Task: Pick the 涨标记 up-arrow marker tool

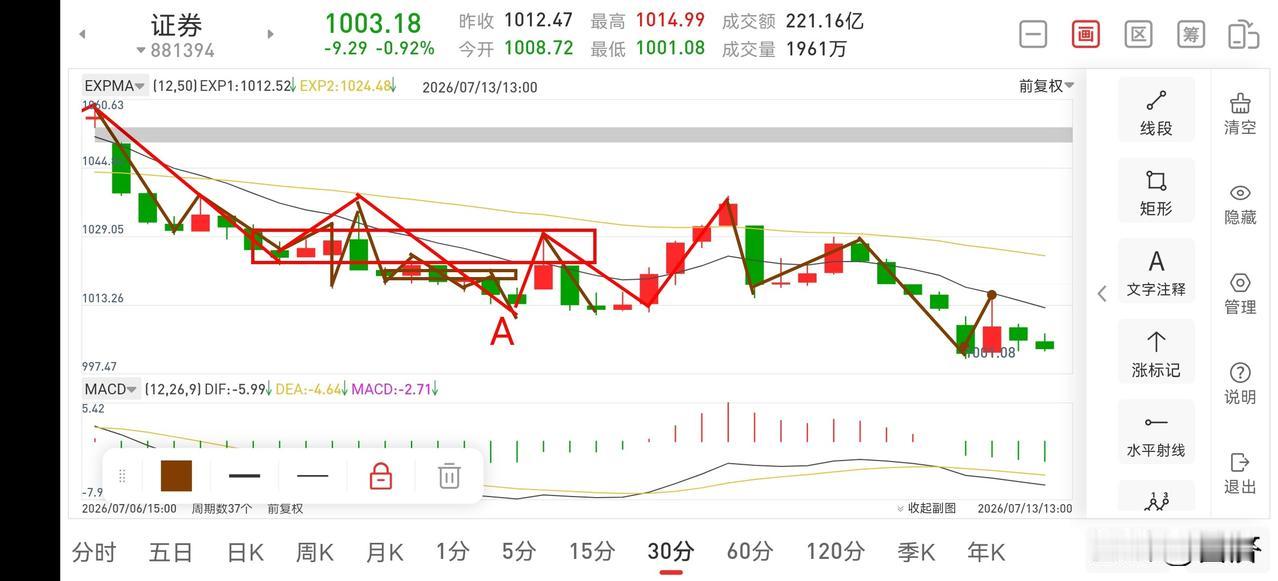Action: coord(1156,353)
